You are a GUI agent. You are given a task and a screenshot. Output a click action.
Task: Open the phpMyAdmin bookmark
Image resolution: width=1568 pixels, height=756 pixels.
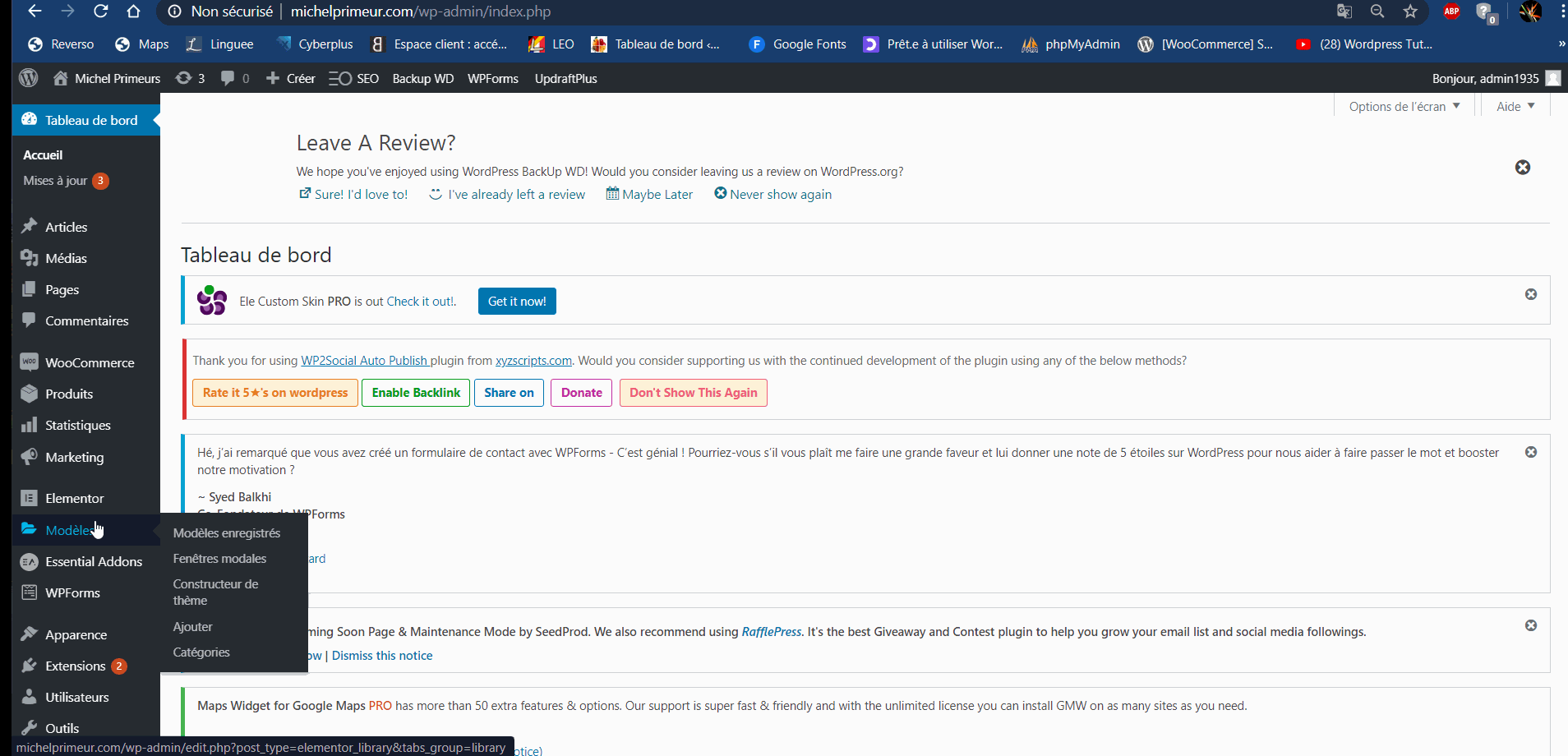click(x=1071, y=44)
